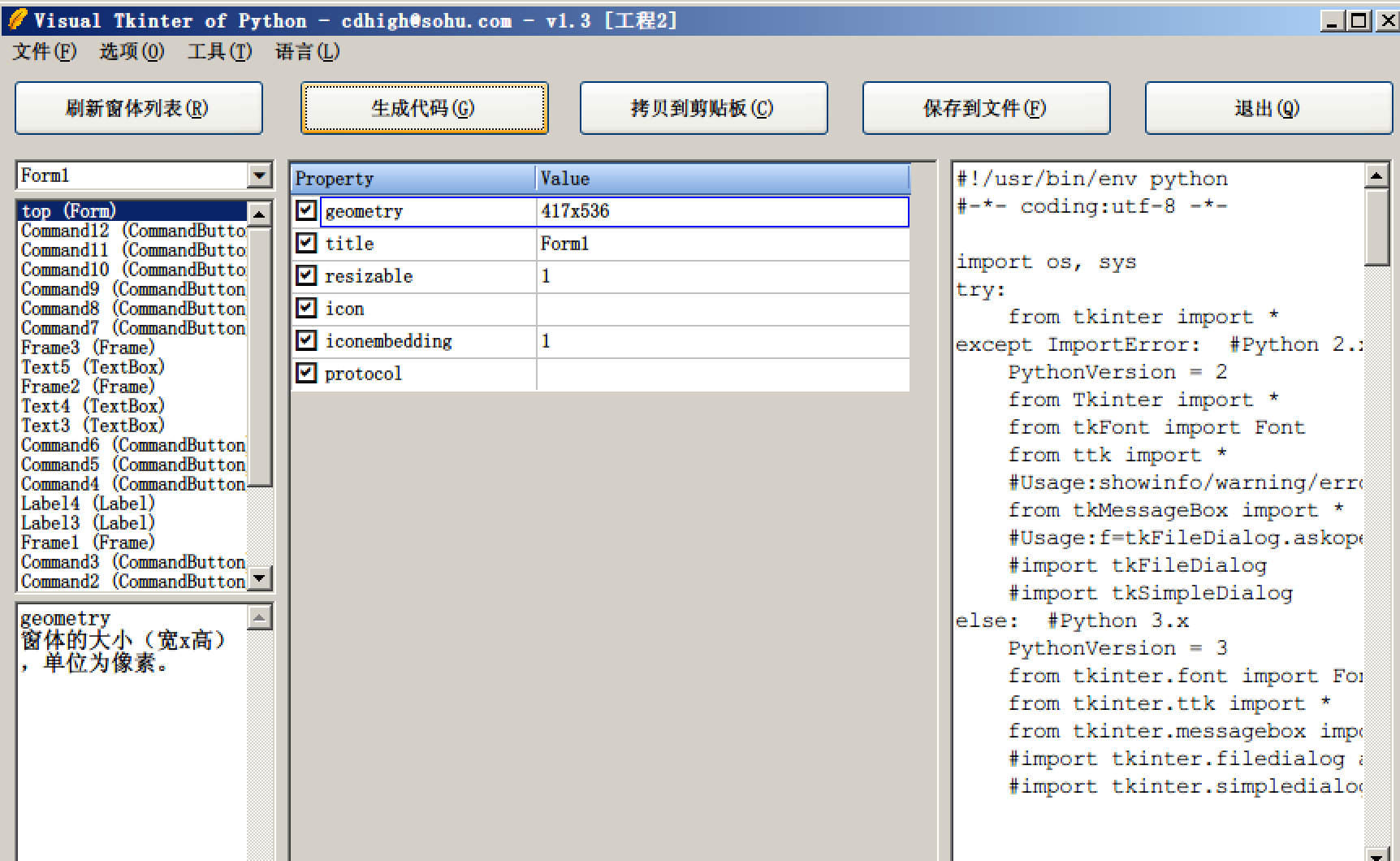Open the 工具(T) menu
This screenshot has height=861, width=1400.
[x=219, y=52]
